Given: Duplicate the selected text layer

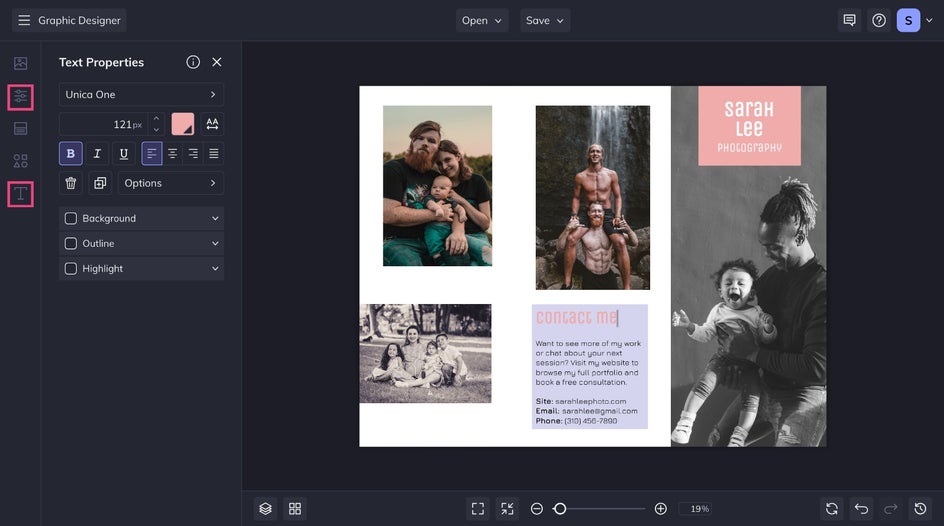Looking at the screenshot, I should [x=100, y=183].
